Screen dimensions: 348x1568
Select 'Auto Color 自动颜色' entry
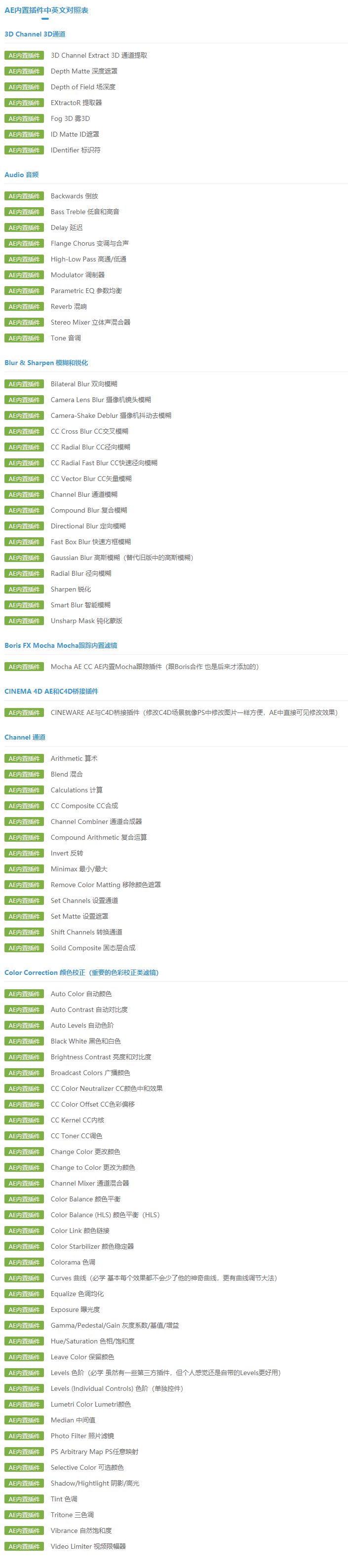click(81, 994)
